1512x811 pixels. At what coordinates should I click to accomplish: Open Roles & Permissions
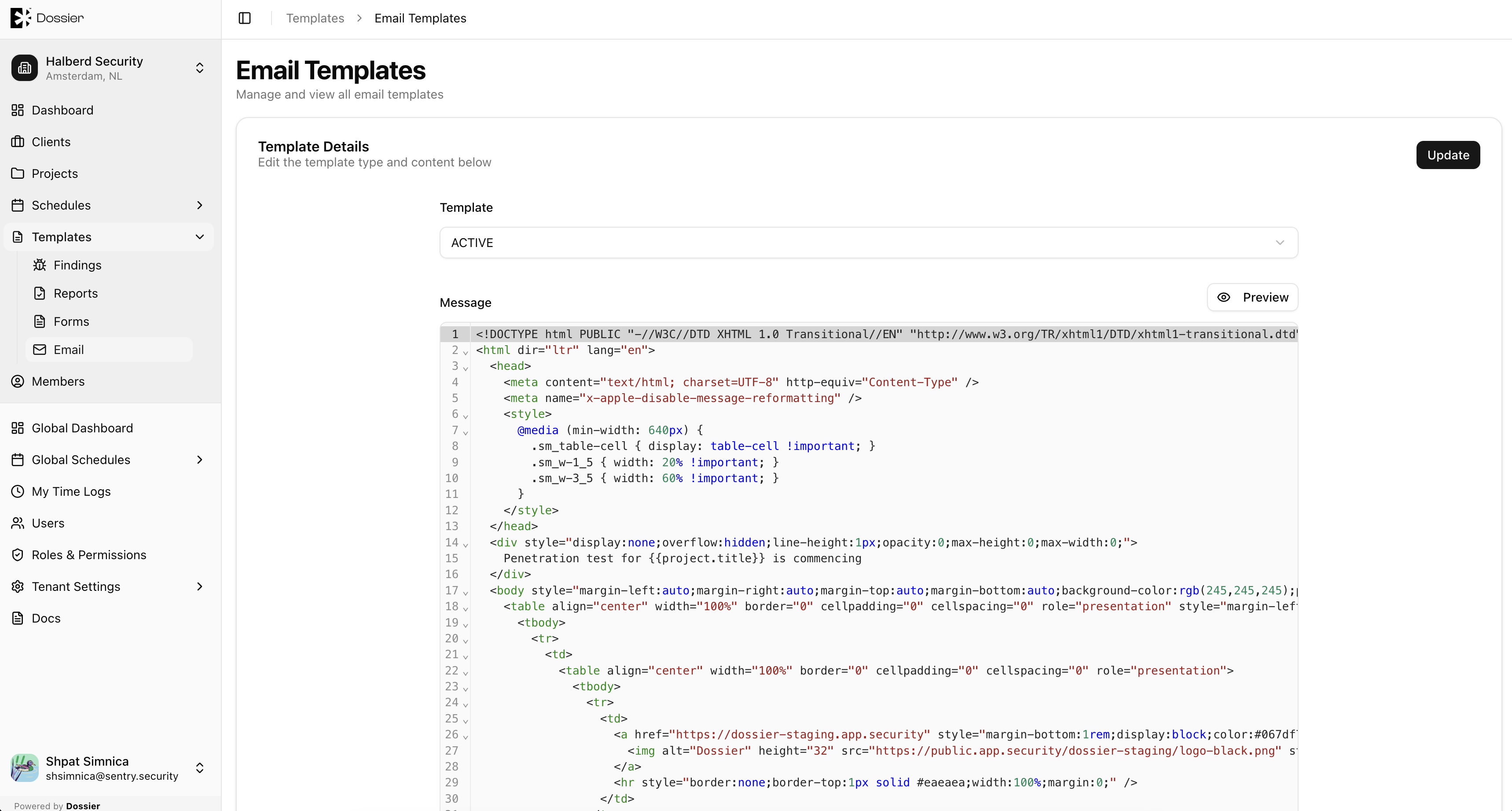point(109,556)
